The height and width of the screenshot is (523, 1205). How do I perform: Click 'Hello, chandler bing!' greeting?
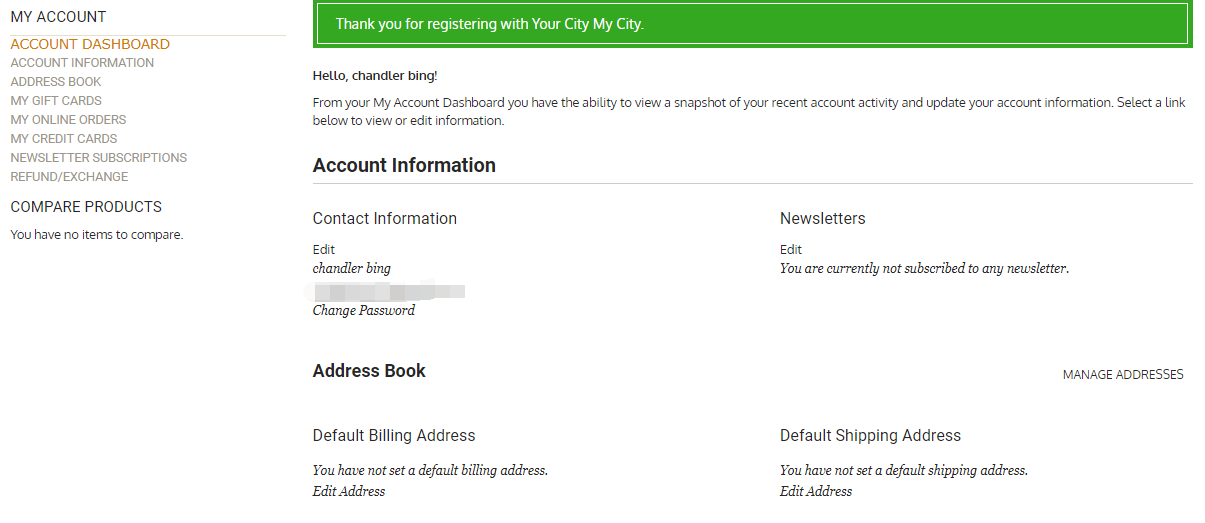pyautogui.click(x=375, y=76)
